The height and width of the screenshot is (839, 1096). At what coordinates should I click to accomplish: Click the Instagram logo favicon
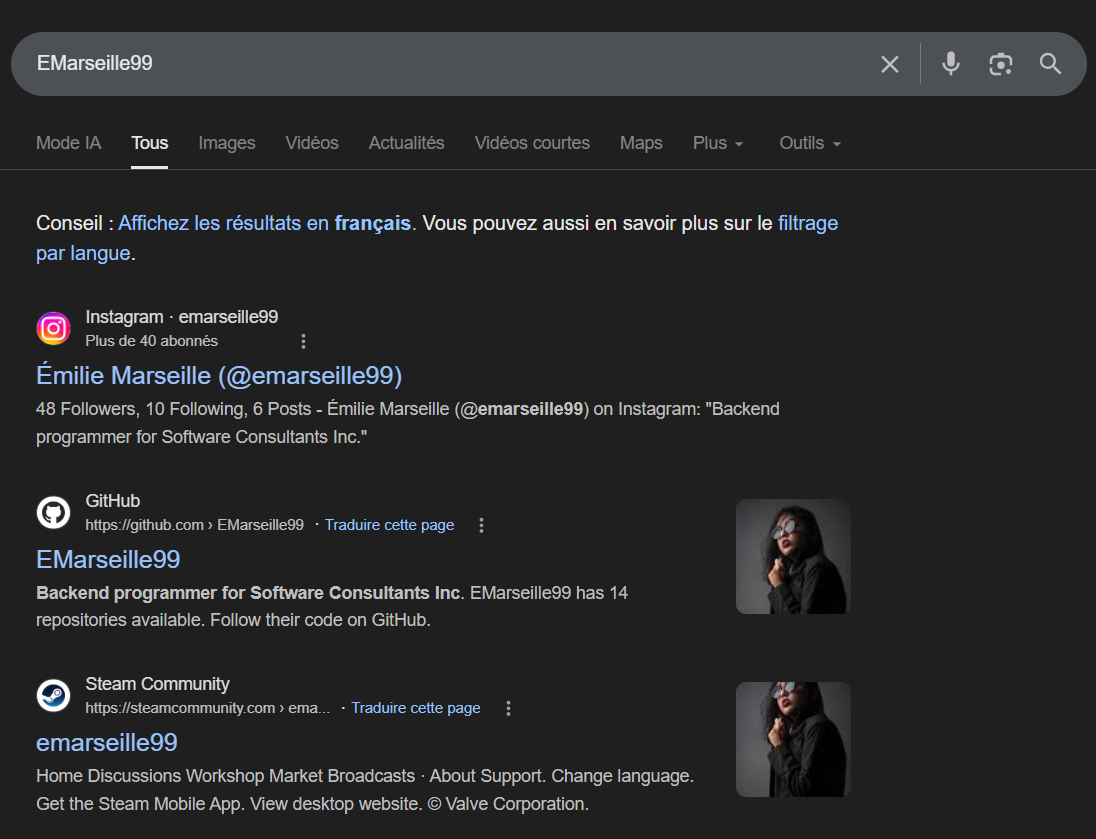53,329
